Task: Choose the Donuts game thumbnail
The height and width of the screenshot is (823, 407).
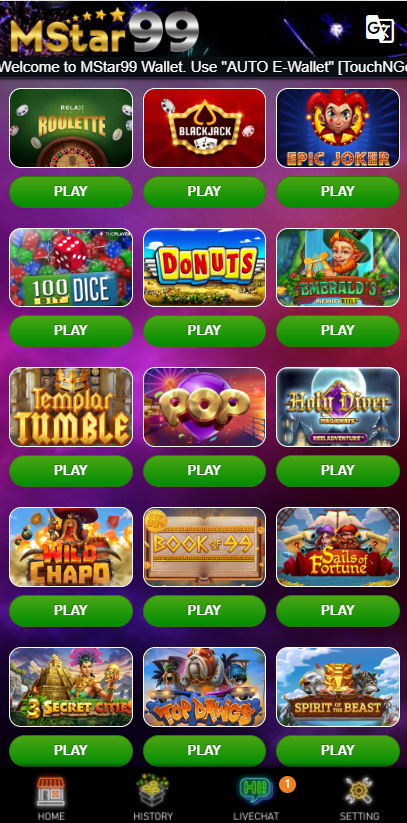Action: (x=204, y=267)
